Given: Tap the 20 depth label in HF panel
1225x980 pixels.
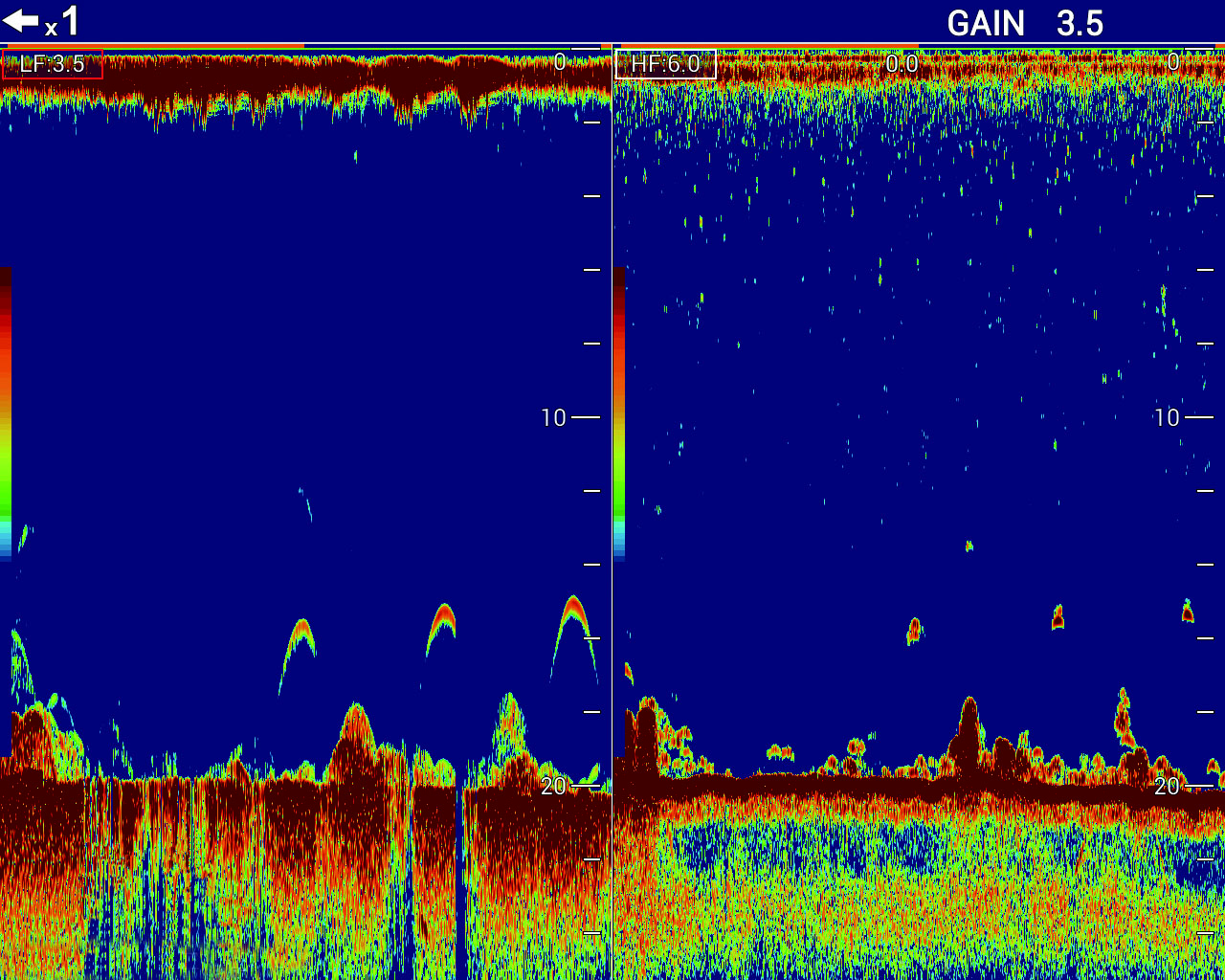Looking at the screenshot, I should 1167,786.
